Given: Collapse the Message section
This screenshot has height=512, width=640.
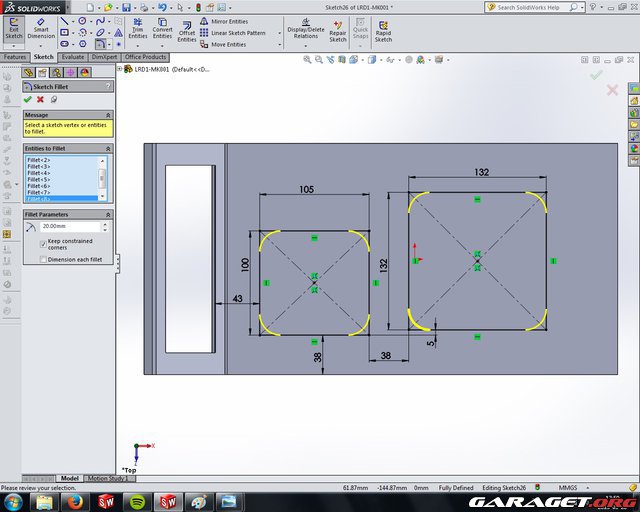Looking at the screenshot, I should click(107, 114).
